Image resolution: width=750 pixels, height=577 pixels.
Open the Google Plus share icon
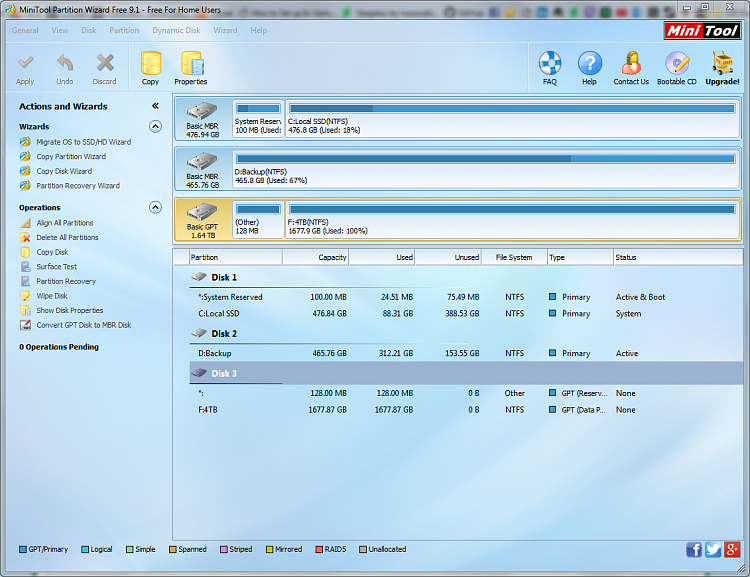pos(732,550)
